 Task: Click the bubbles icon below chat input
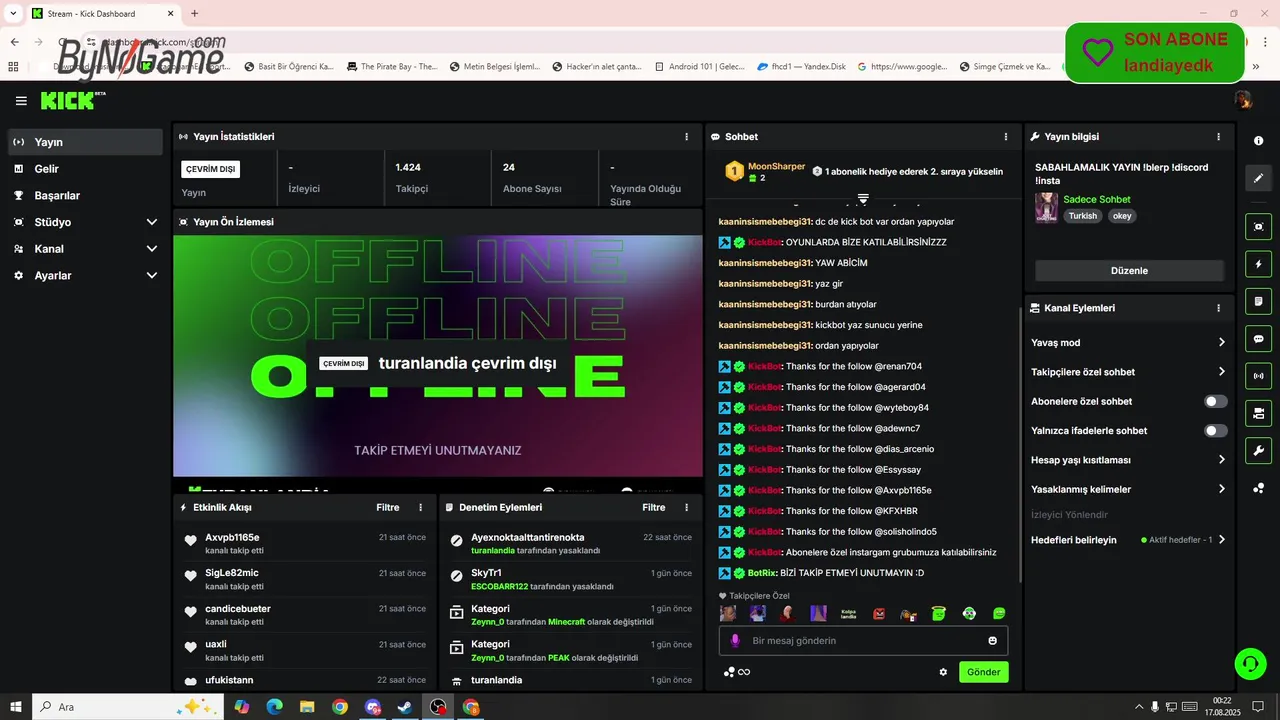coord(729,672)
